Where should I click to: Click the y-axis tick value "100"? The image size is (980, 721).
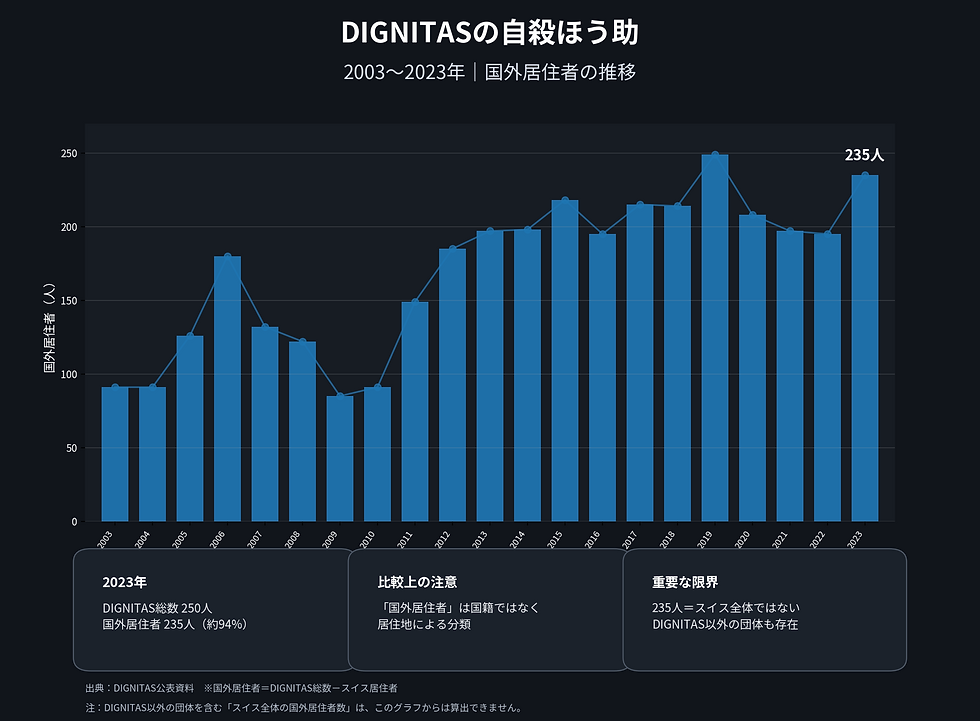coord(69,375)
